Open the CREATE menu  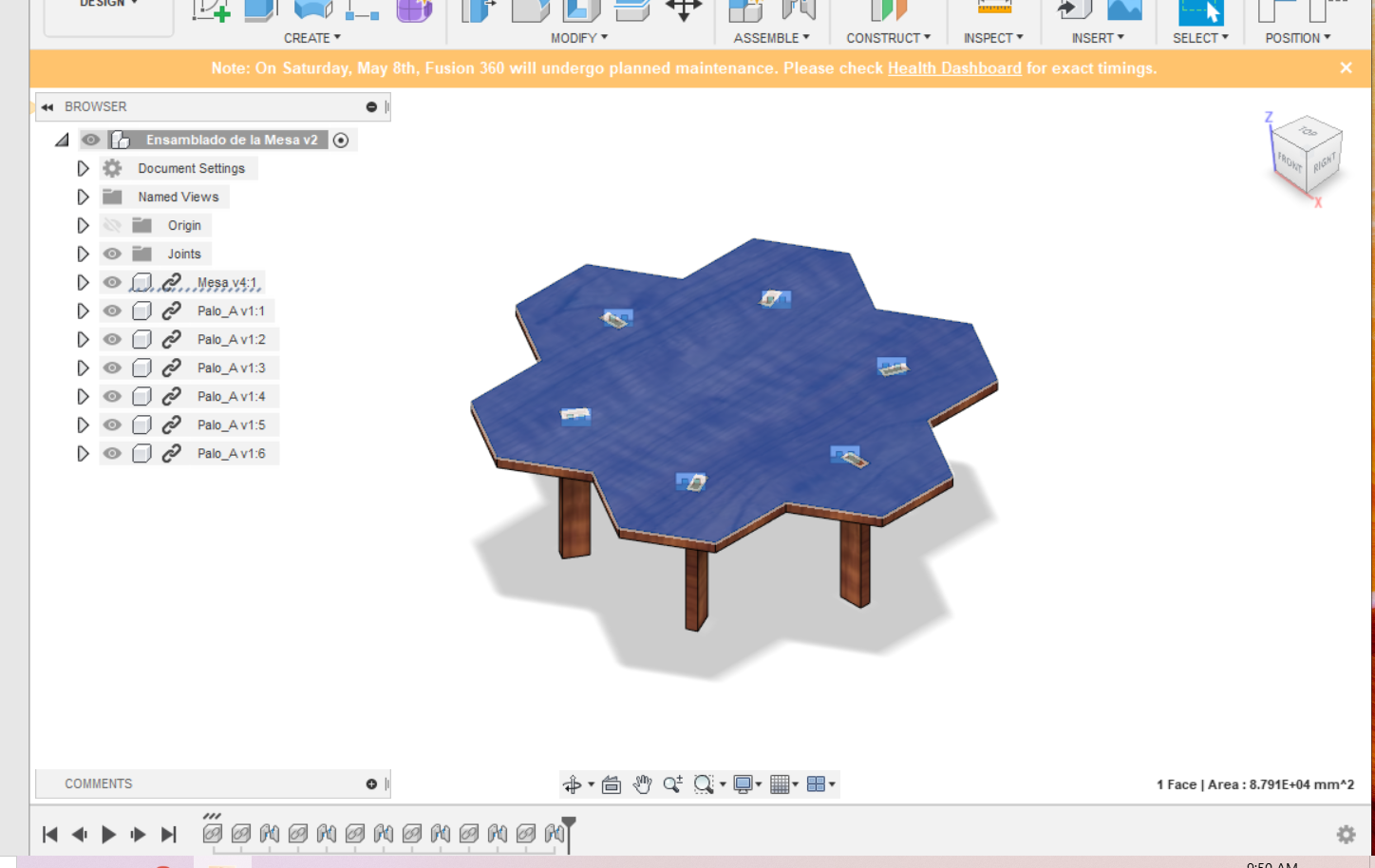[x=312, y=38]
